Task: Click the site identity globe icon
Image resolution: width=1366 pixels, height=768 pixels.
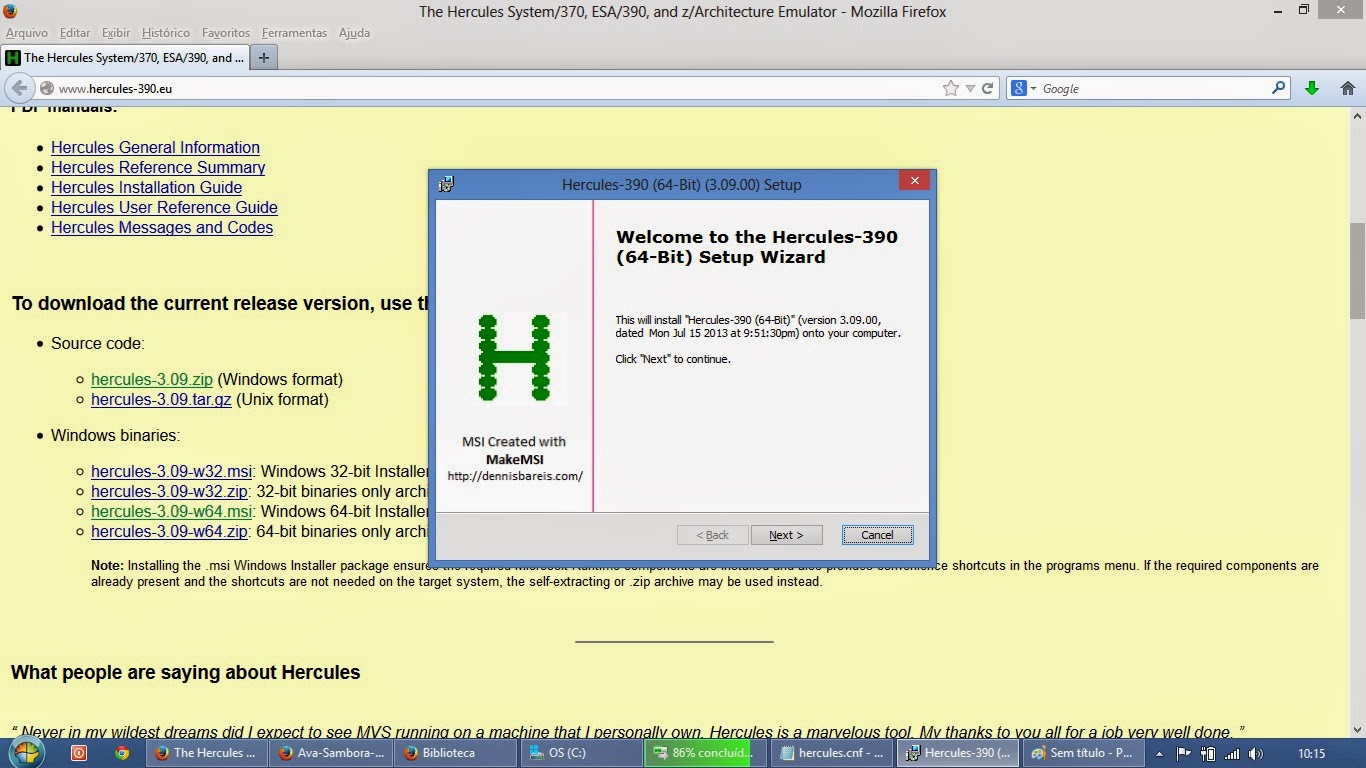Action: tap(47, 88)
